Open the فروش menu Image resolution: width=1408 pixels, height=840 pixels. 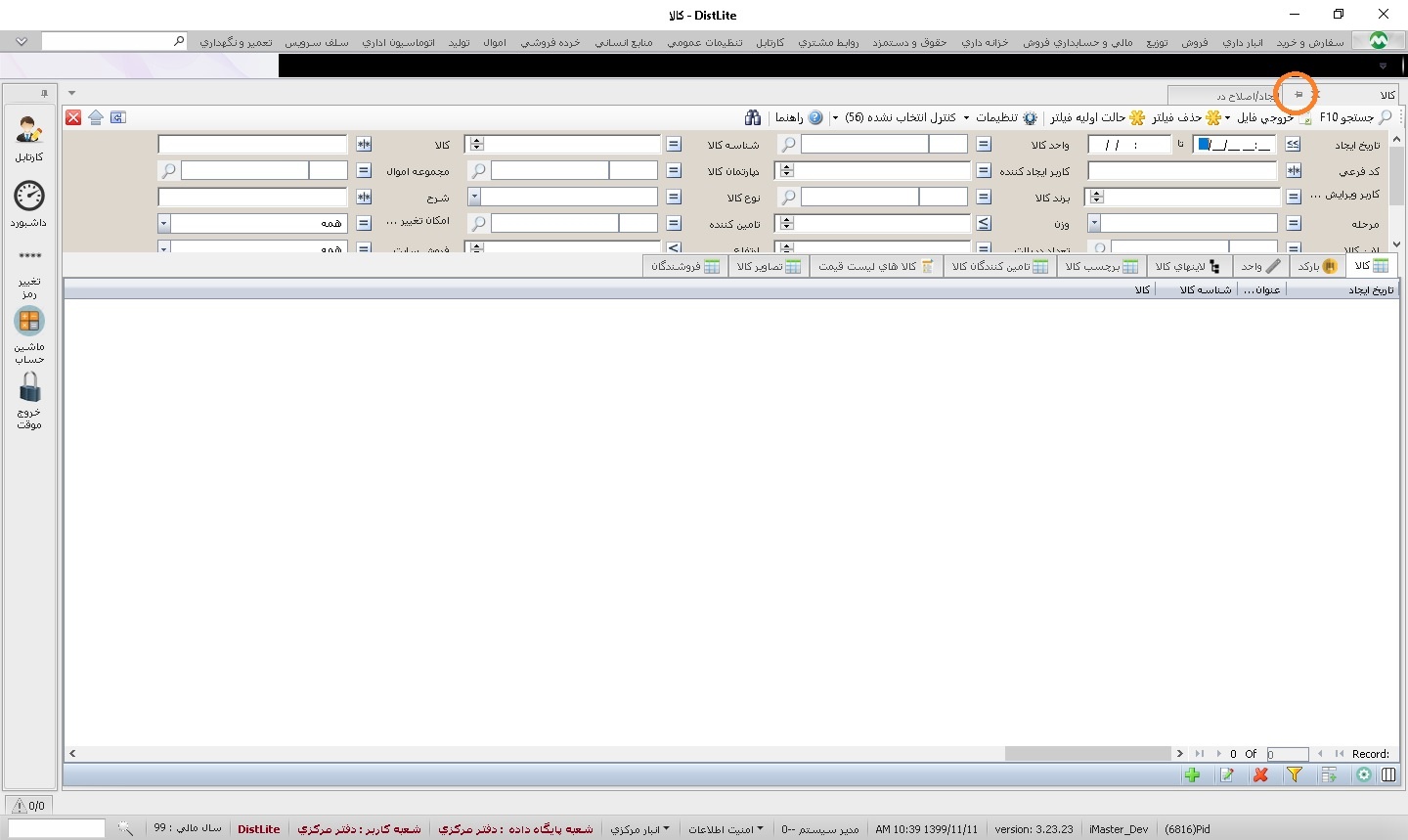point(1194,42)
